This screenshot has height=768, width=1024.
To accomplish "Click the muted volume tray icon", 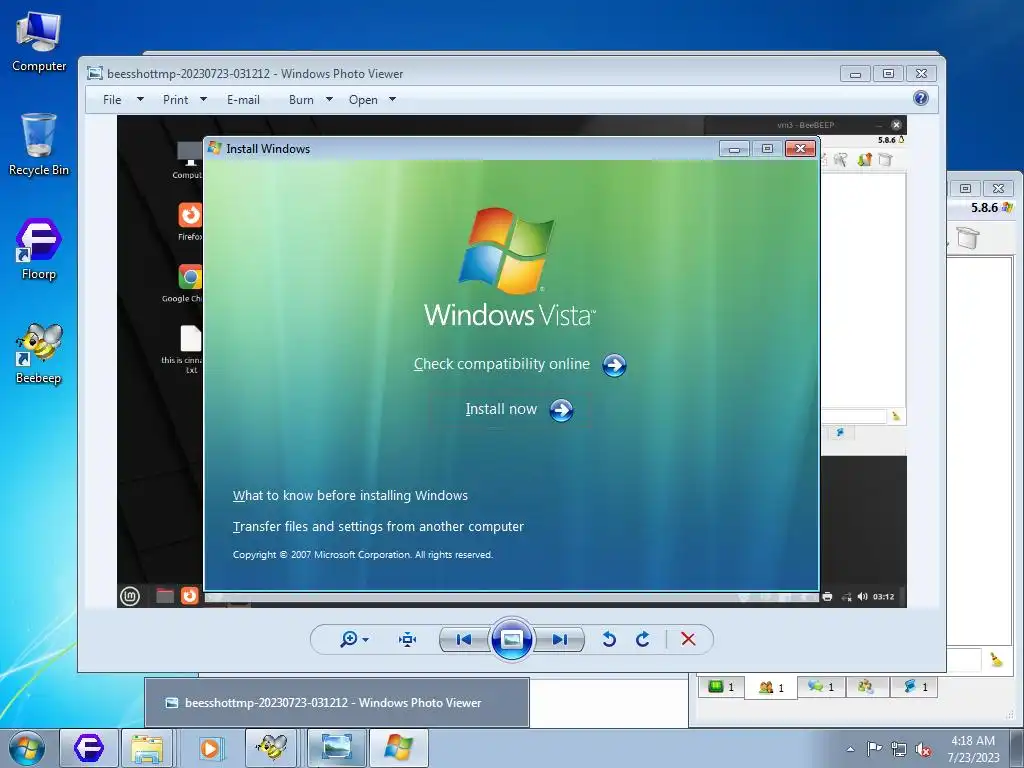I will tap(923, 749).
